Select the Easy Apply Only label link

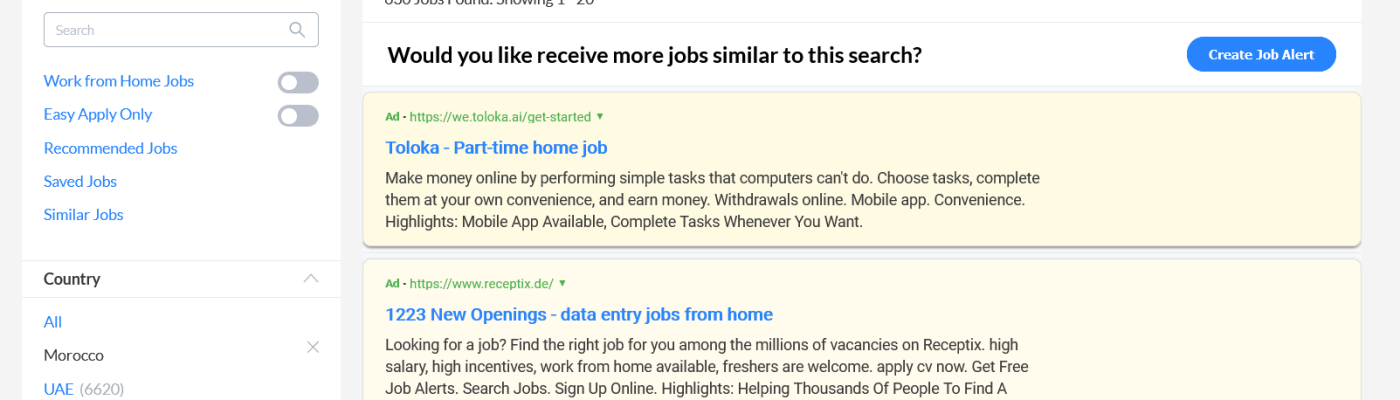pos(97,115)
